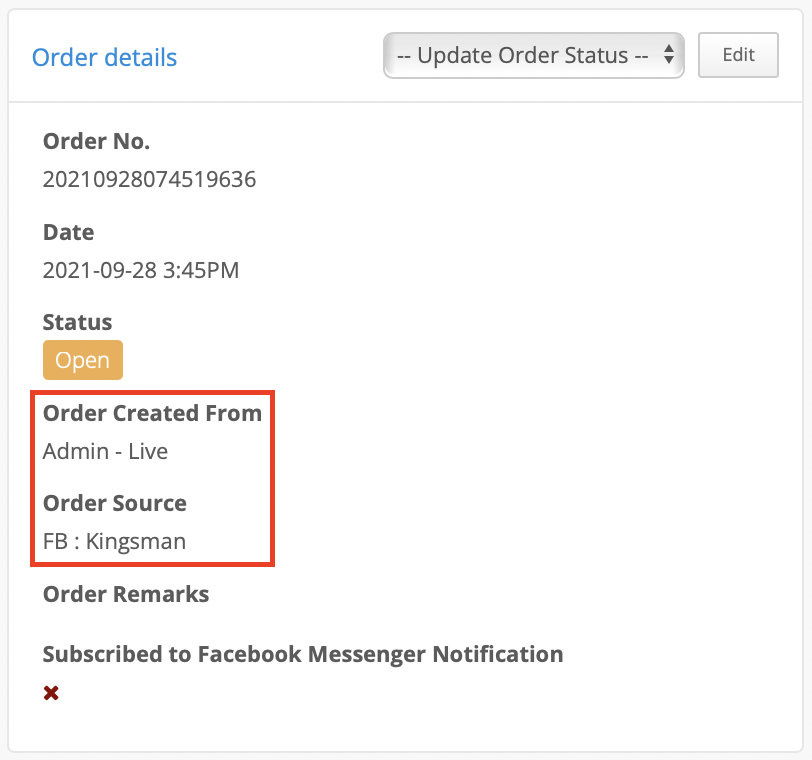Click inside the red highlighted region
This screenshot has height=760, width=812.
(x=152, y=477)
